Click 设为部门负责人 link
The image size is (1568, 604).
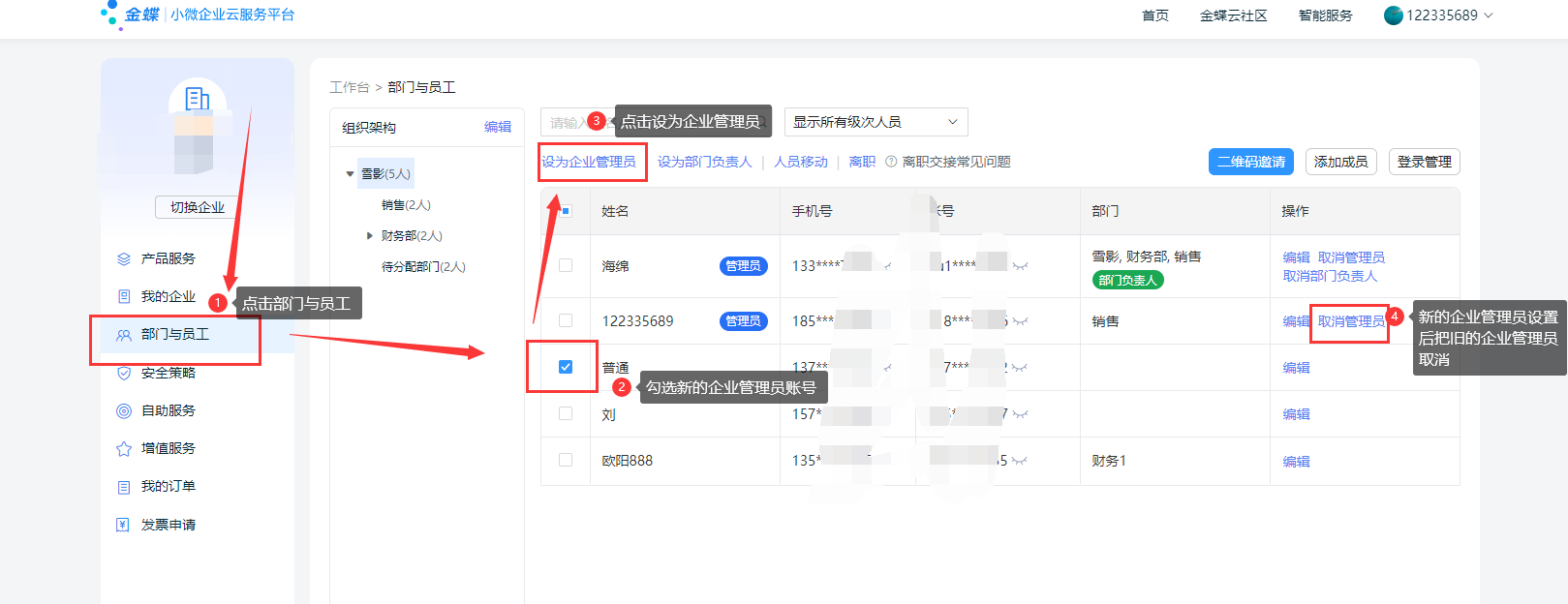705,162
